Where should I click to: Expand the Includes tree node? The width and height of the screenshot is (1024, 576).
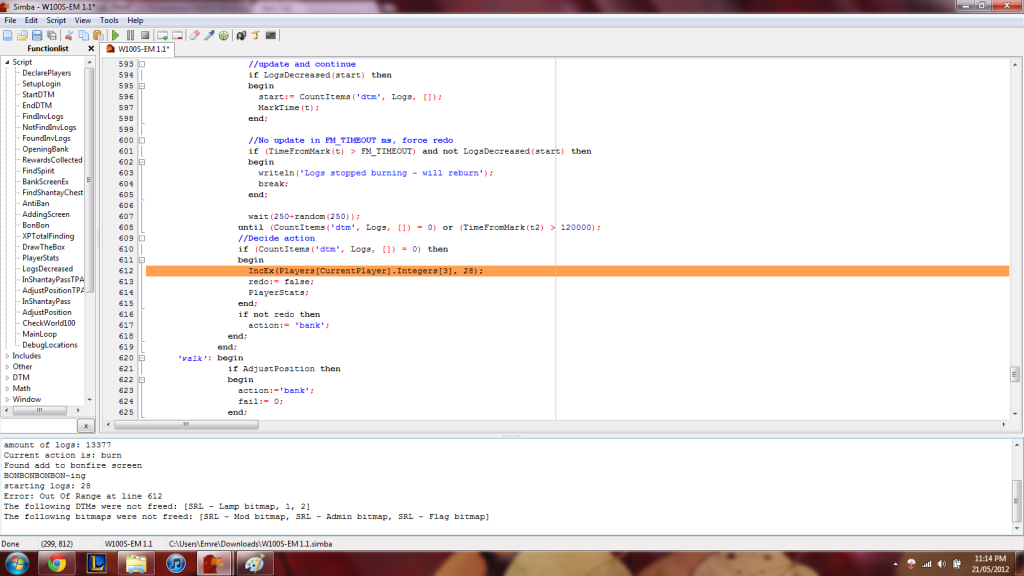point(7,356)
